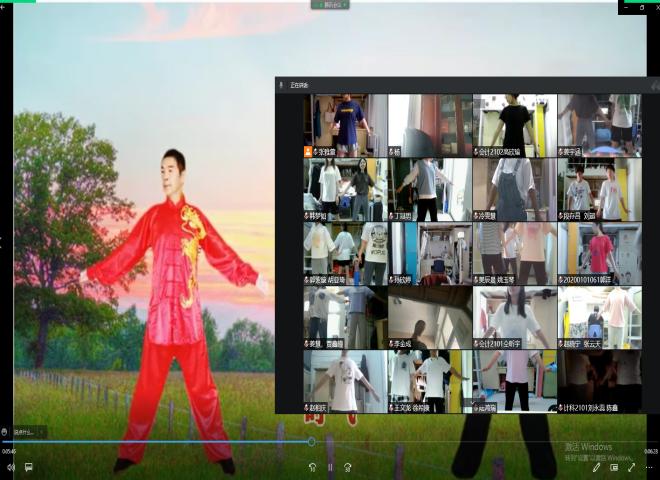
Task: Select participant video labeled 计科2101
Action: [x=599, y=381]
